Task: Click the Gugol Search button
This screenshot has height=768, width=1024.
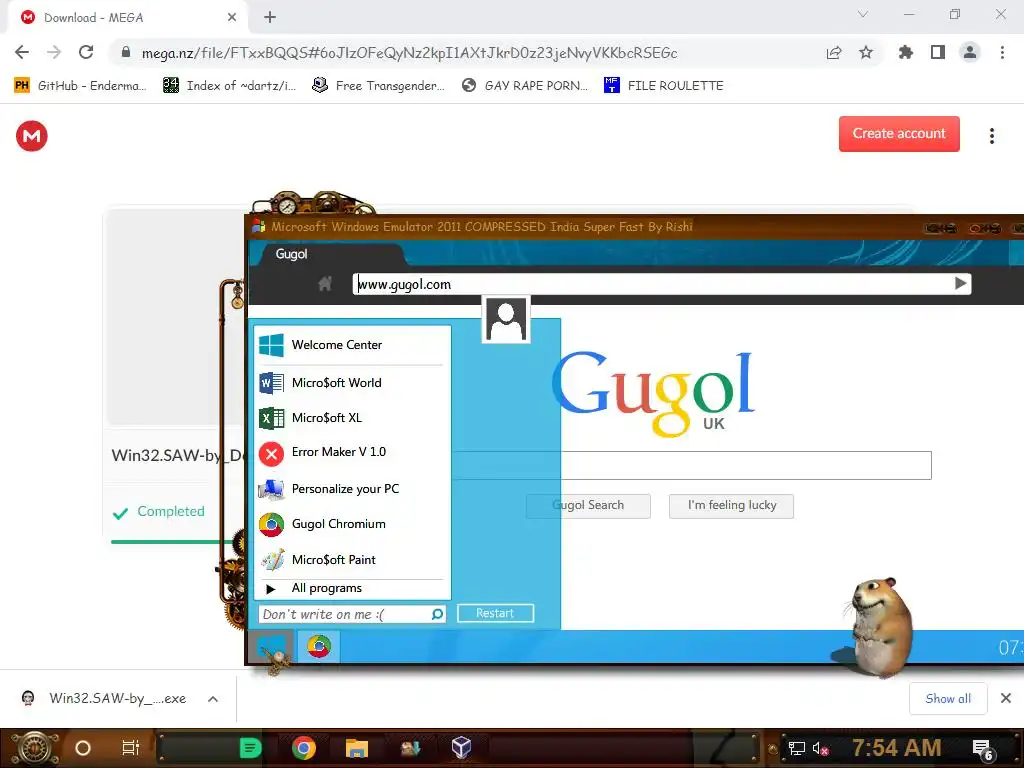Action: click(x=588, y=505)
